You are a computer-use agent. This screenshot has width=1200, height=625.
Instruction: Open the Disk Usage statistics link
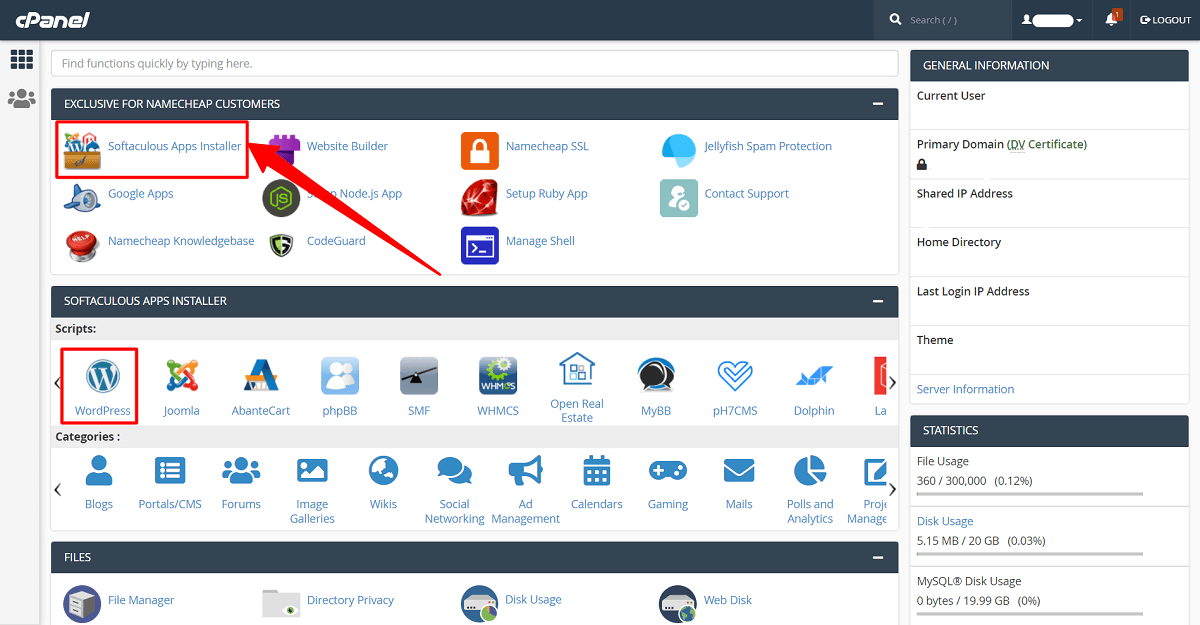coord(945,521)
